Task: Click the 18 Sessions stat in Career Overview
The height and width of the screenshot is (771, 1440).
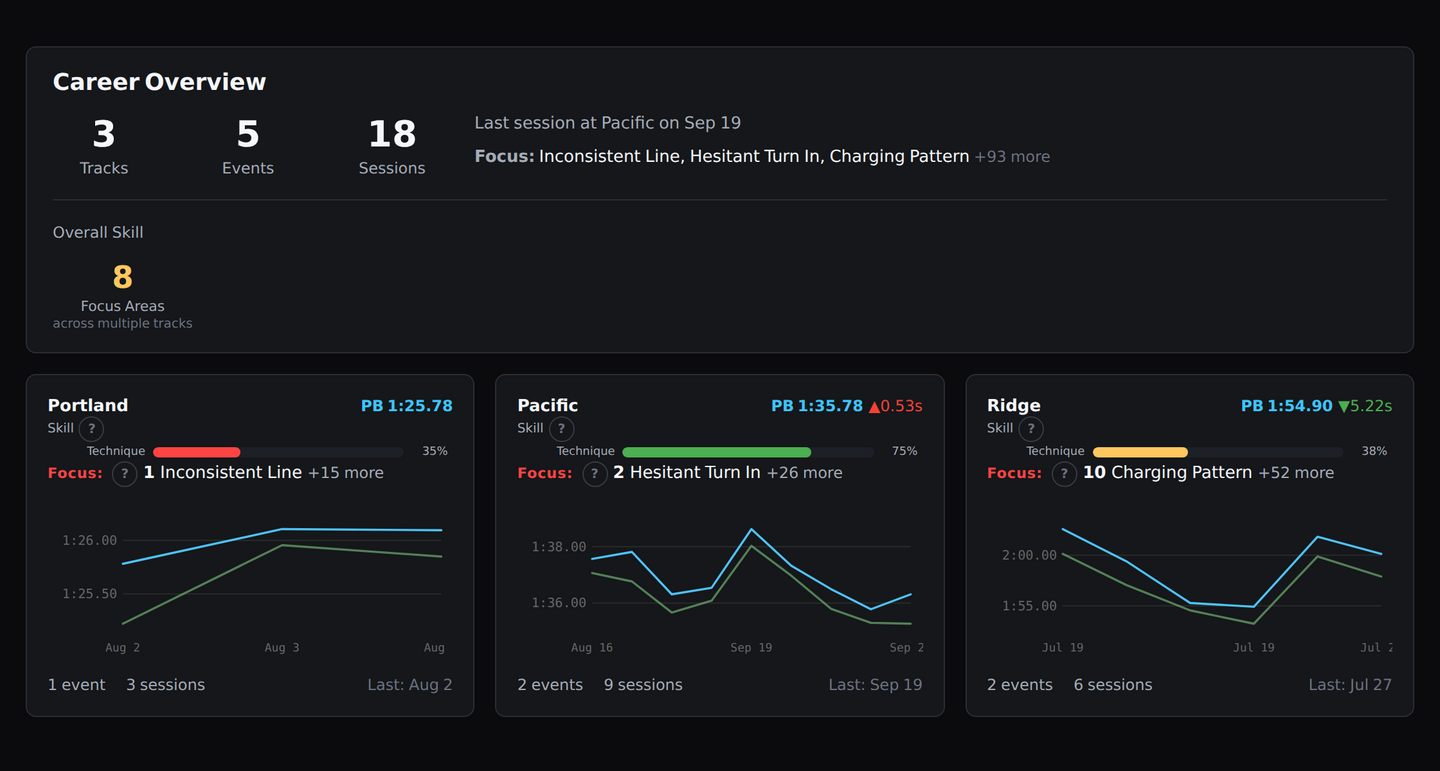Action: pyautogui.click(x=392, y=145)
